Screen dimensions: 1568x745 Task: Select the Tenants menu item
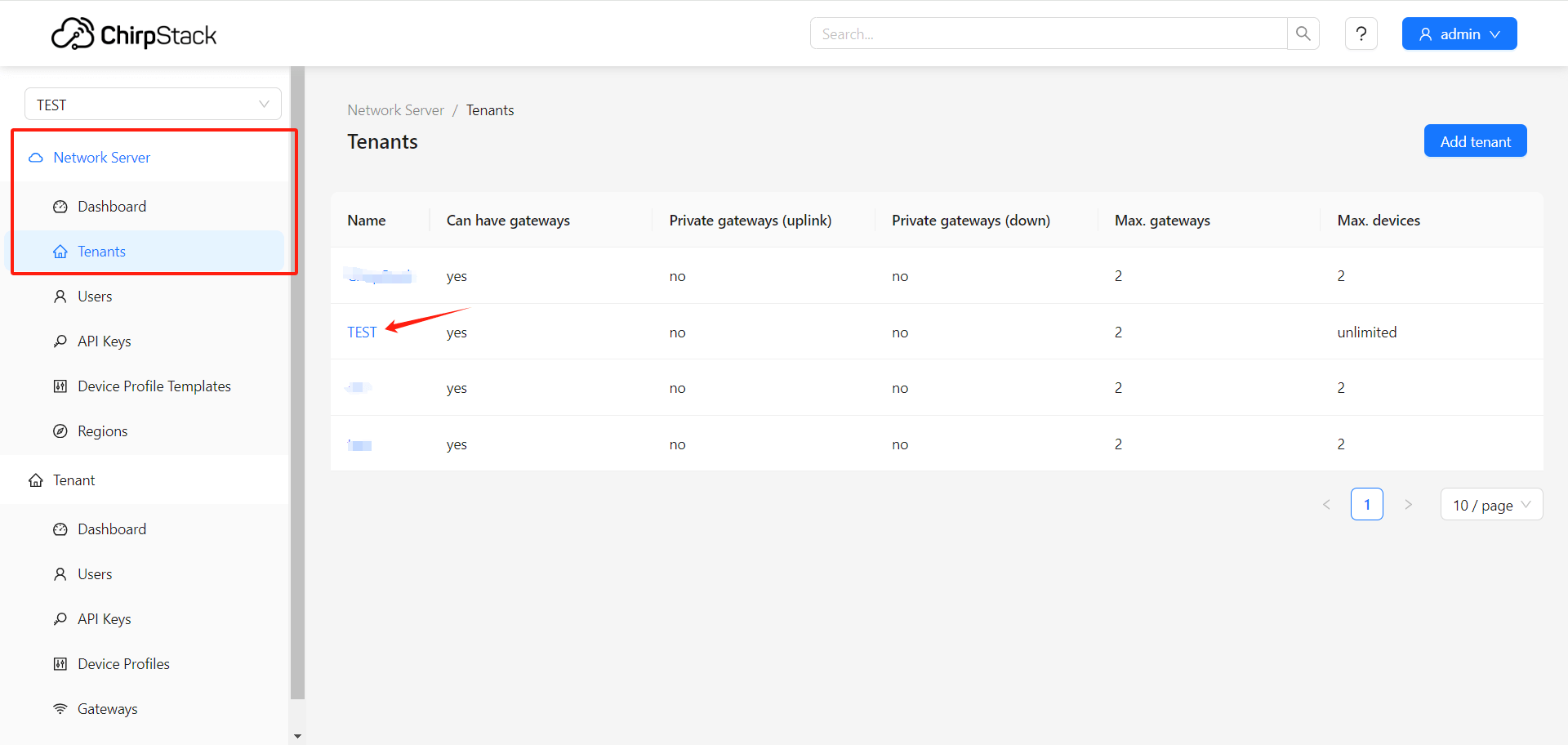coord(145,252)
